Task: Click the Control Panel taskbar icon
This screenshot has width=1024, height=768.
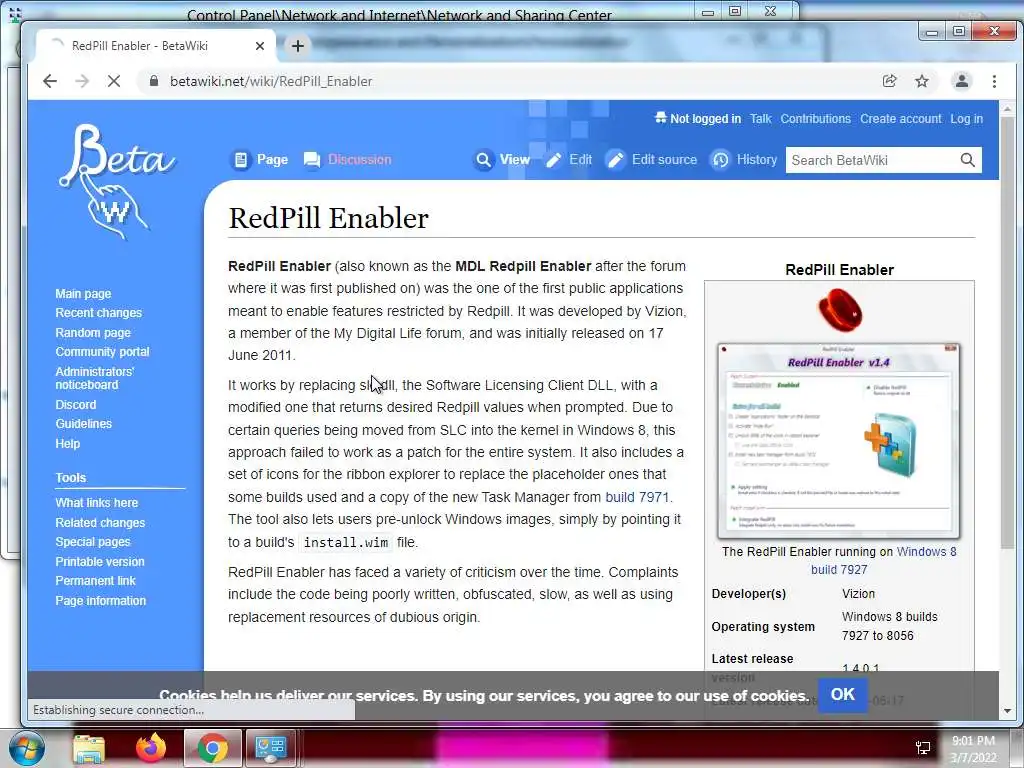Action: (270, 748)
